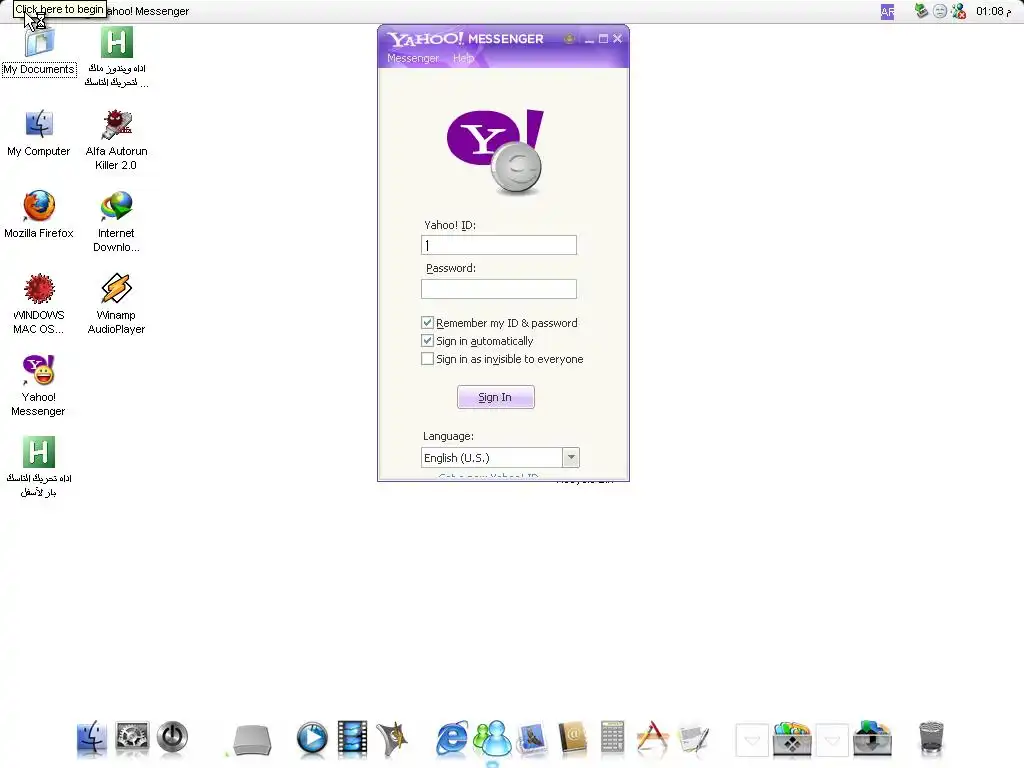
Task: Click the Yahoo! ID input field
Action: click(499, 246)
